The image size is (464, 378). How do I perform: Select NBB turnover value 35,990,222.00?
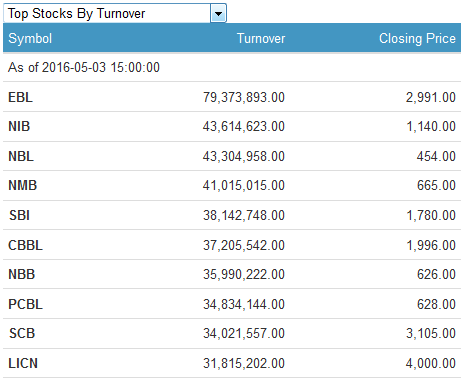point(244,274)
